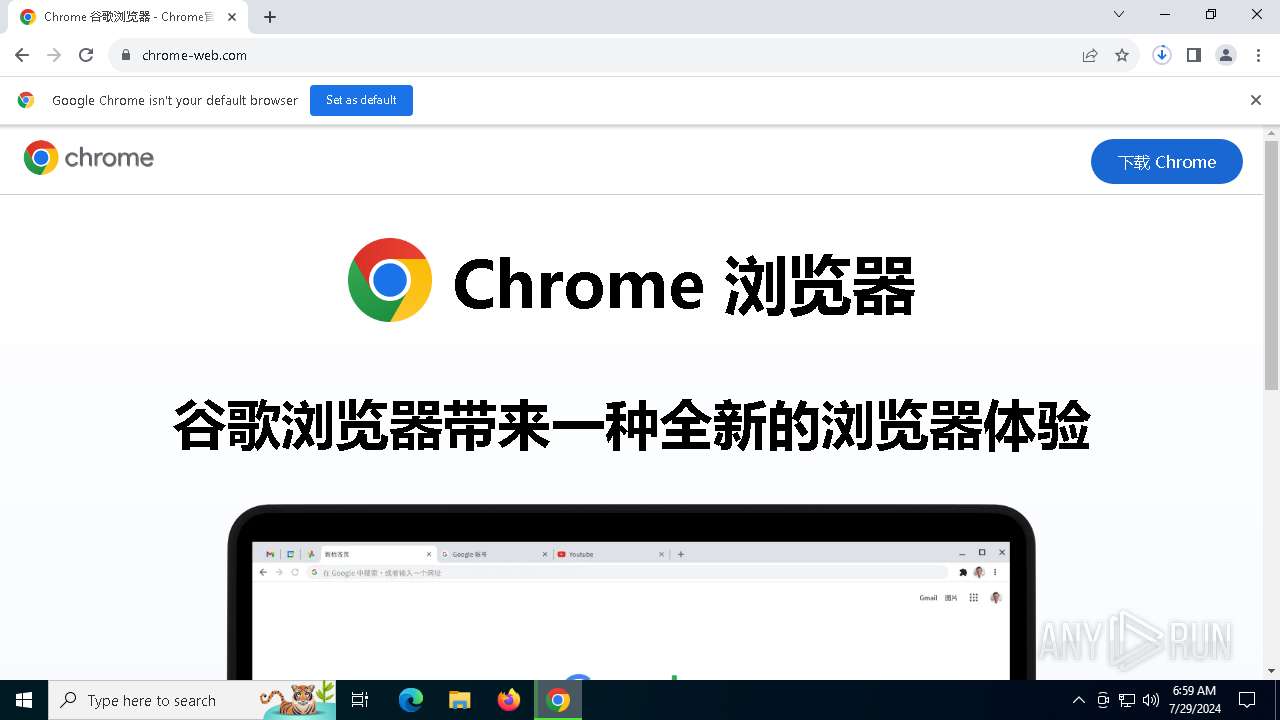Open Task View in the taskbar
Screen dimensions: 1280x720
pos(360,700)
